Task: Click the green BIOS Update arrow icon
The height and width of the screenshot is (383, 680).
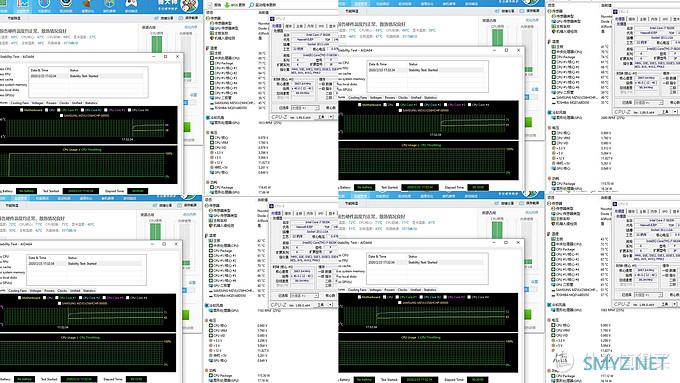Action: [227, 5]
